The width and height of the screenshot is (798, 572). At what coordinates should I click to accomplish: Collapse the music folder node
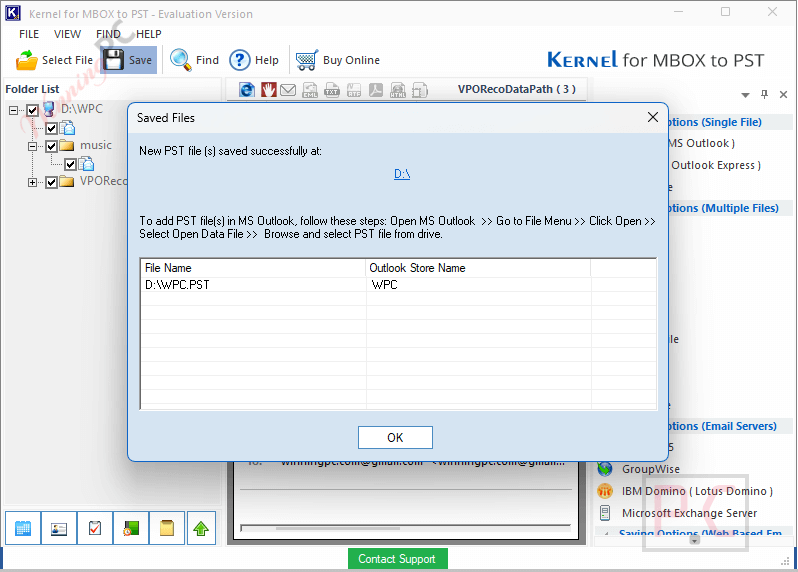pos(33,146)
